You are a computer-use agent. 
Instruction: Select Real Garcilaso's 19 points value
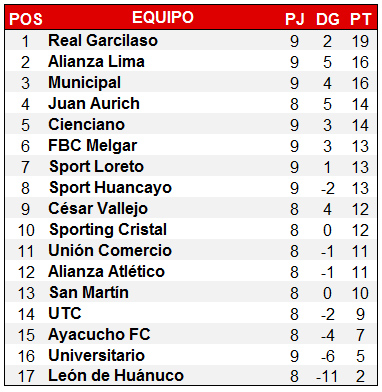360,41
